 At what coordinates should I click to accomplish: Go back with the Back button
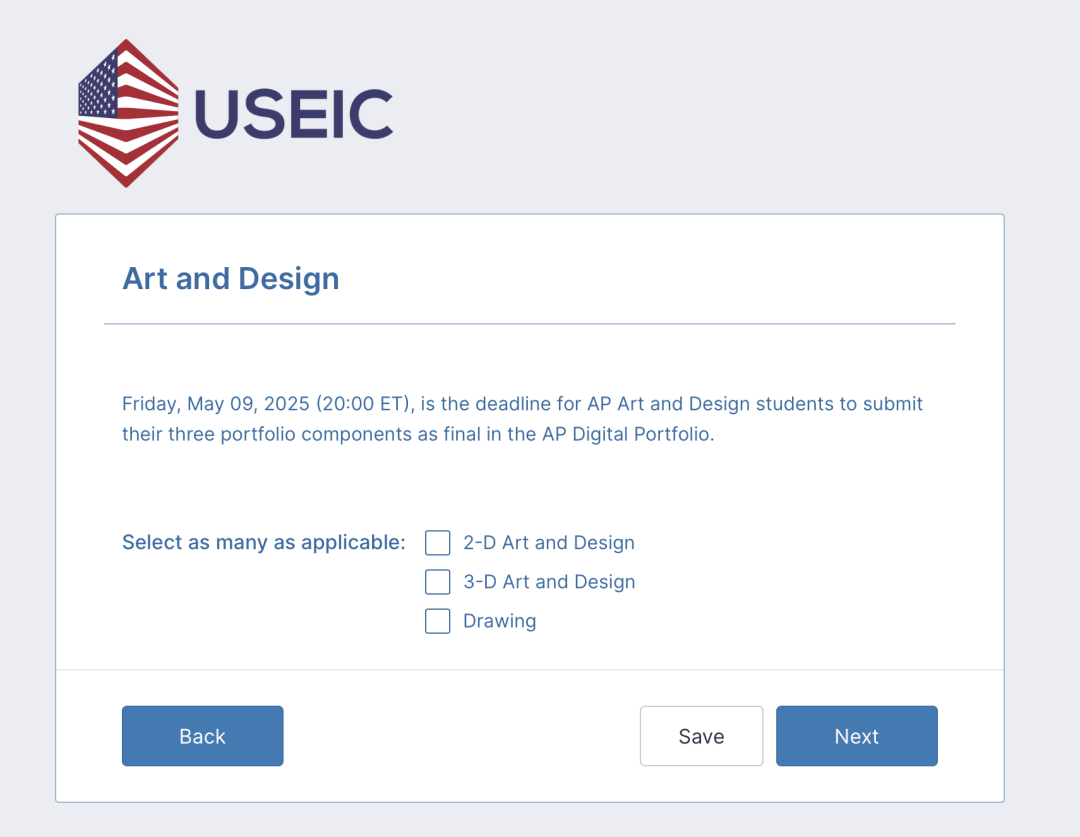click(202, 736)
